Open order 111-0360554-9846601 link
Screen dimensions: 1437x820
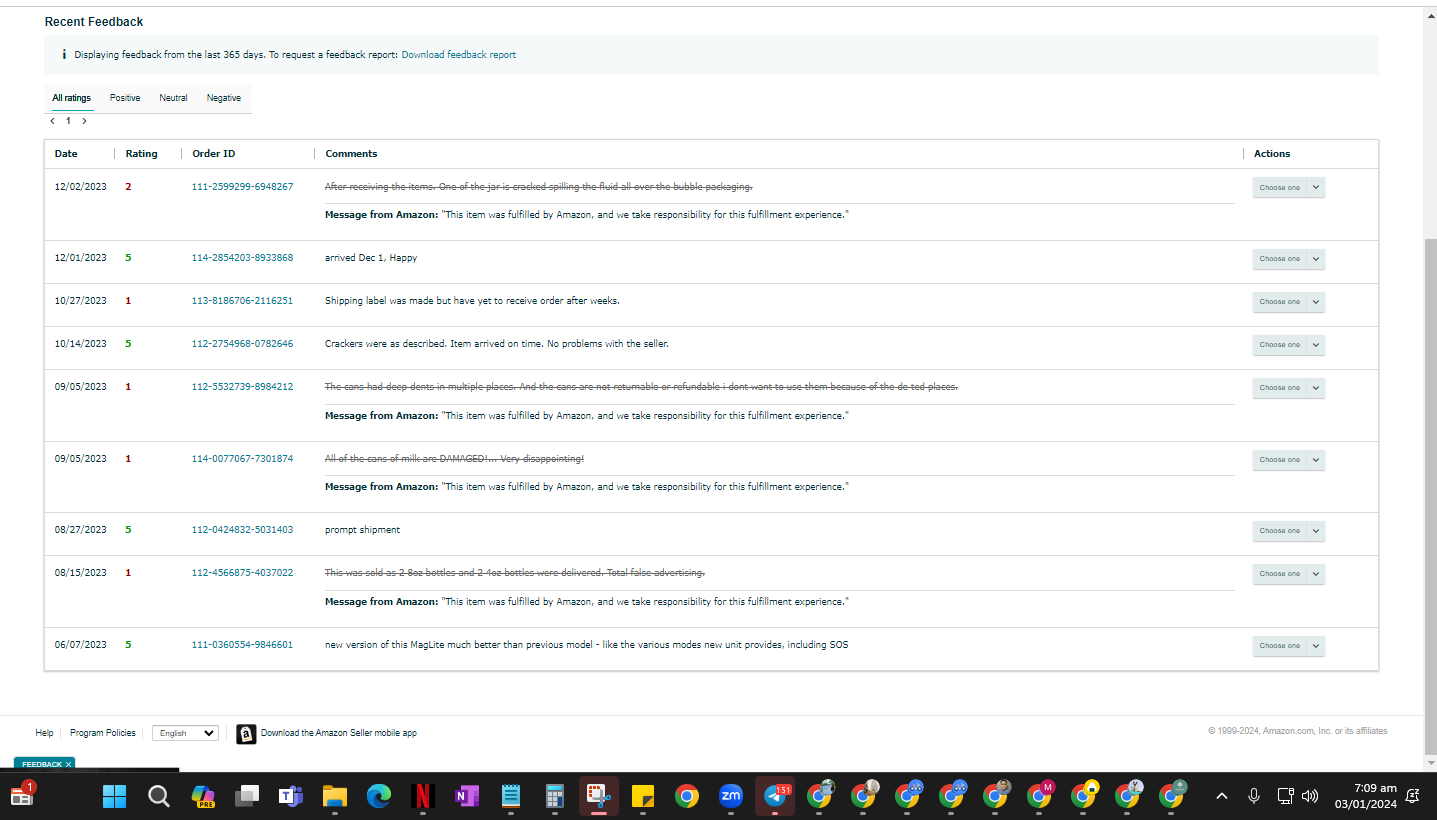(242, 645)
